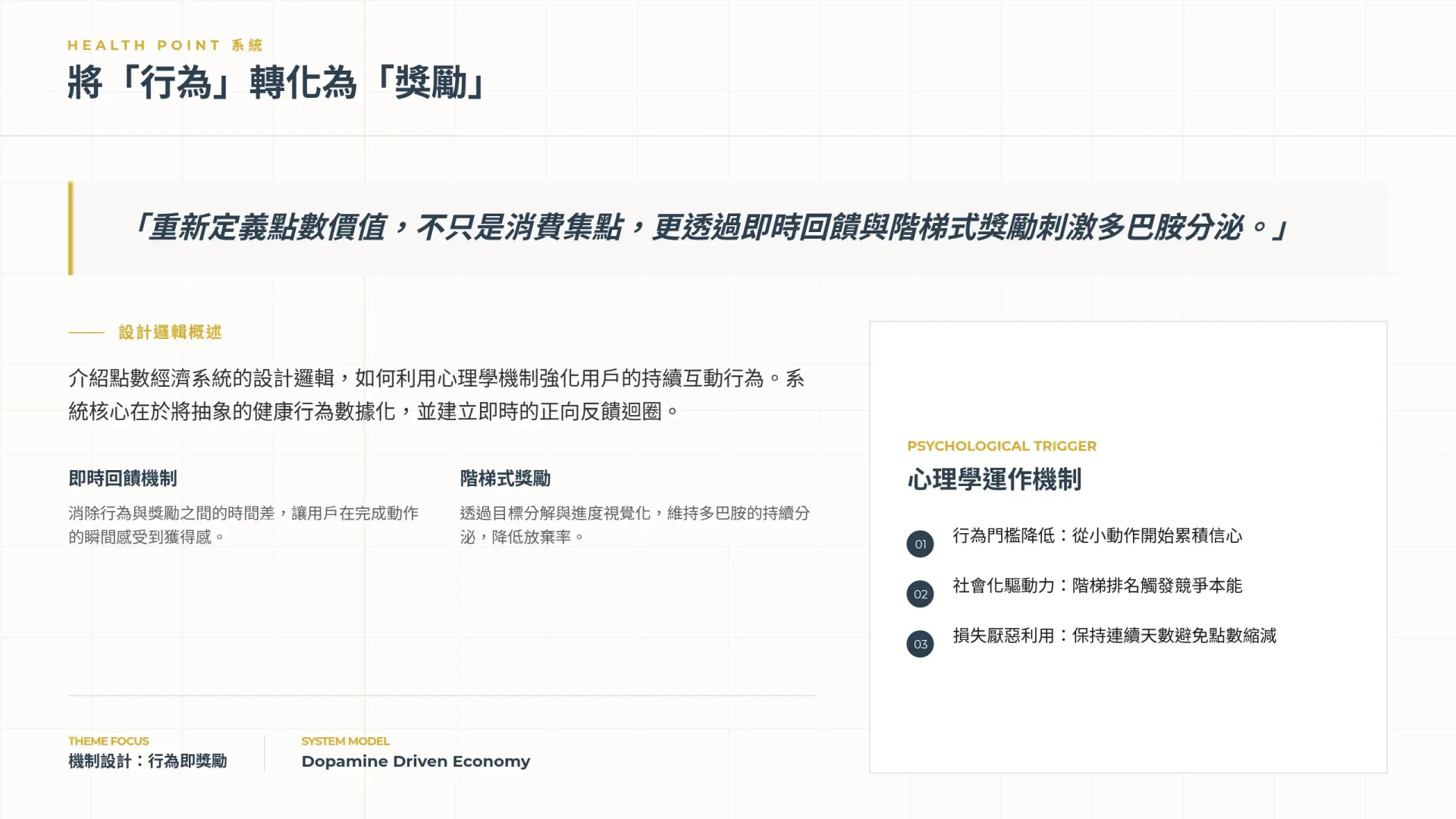Viewport: 1456px width, 819px height.
Task: Click the Dopamine Driven Economy text
Action: click(x=416, y=761)
